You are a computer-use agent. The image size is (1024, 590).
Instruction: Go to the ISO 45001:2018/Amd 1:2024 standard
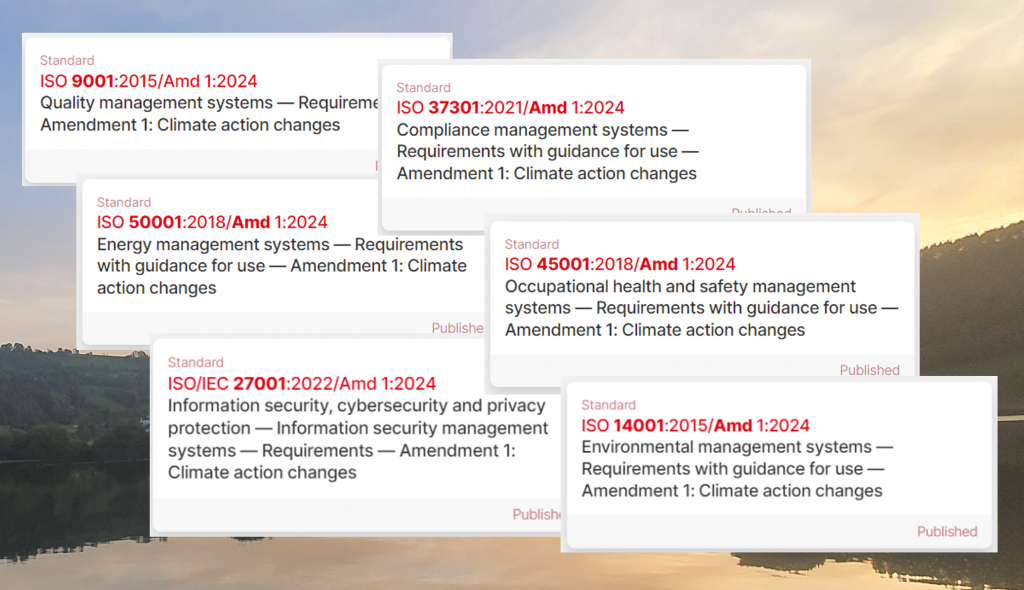pos(619,264)
